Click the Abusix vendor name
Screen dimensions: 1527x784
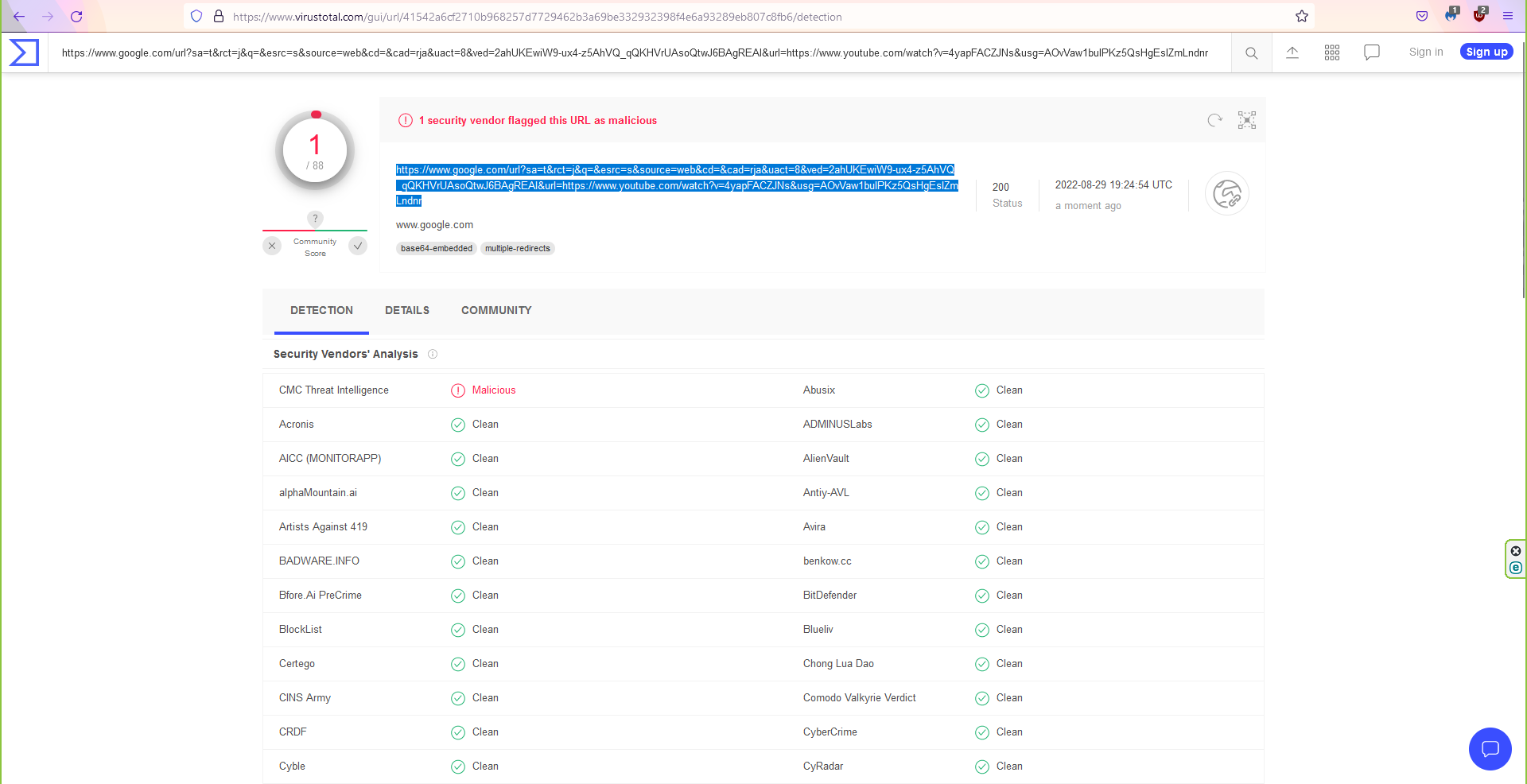point(819,390)
